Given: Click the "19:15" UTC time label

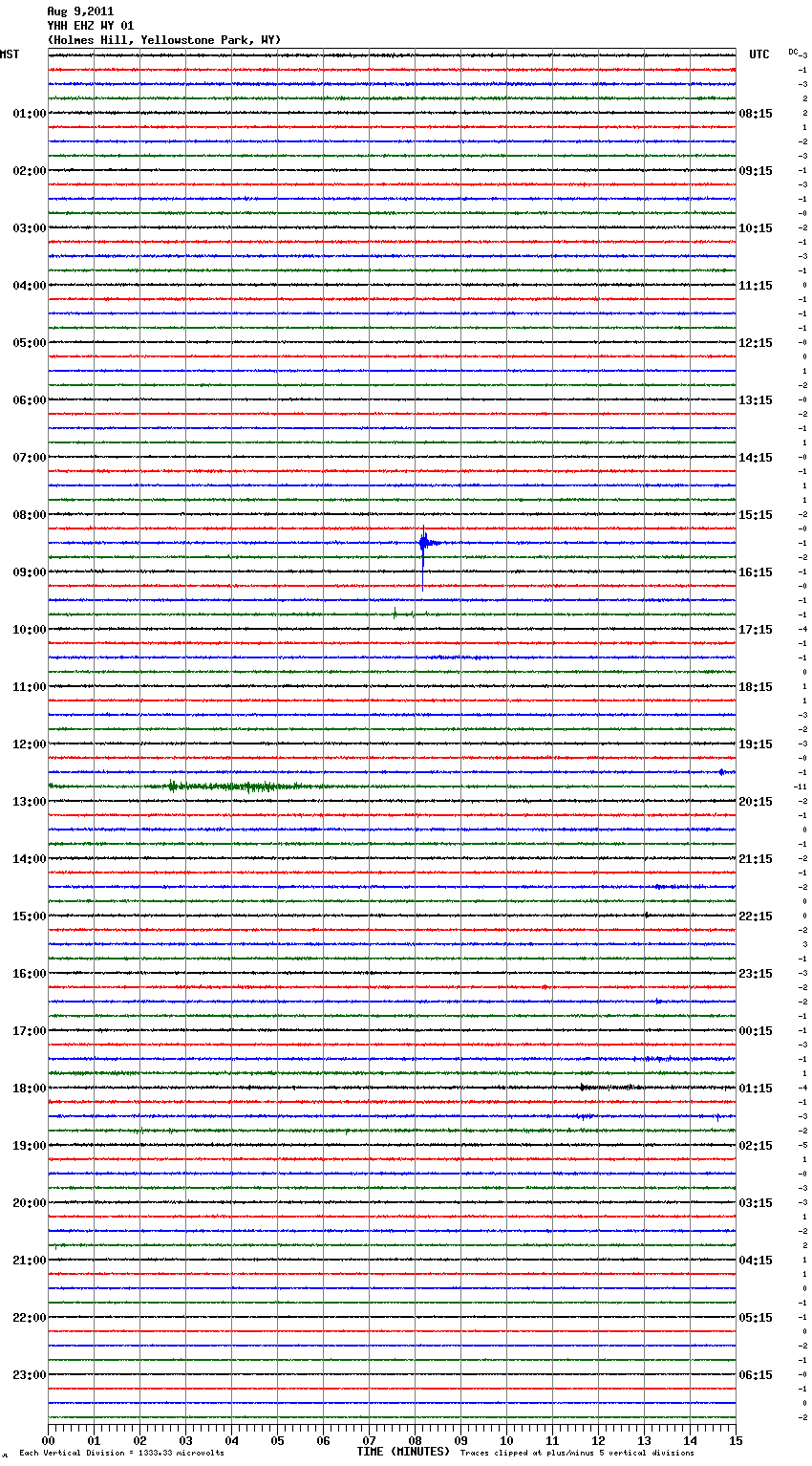Looking at the screenshot, I should point(756,744).
